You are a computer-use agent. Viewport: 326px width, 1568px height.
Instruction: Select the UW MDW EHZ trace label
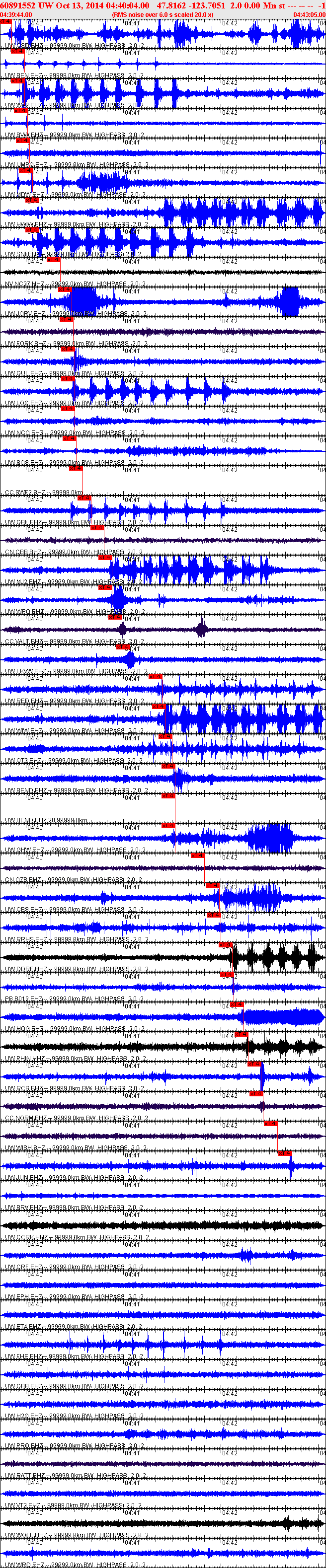tap(76, 195)
